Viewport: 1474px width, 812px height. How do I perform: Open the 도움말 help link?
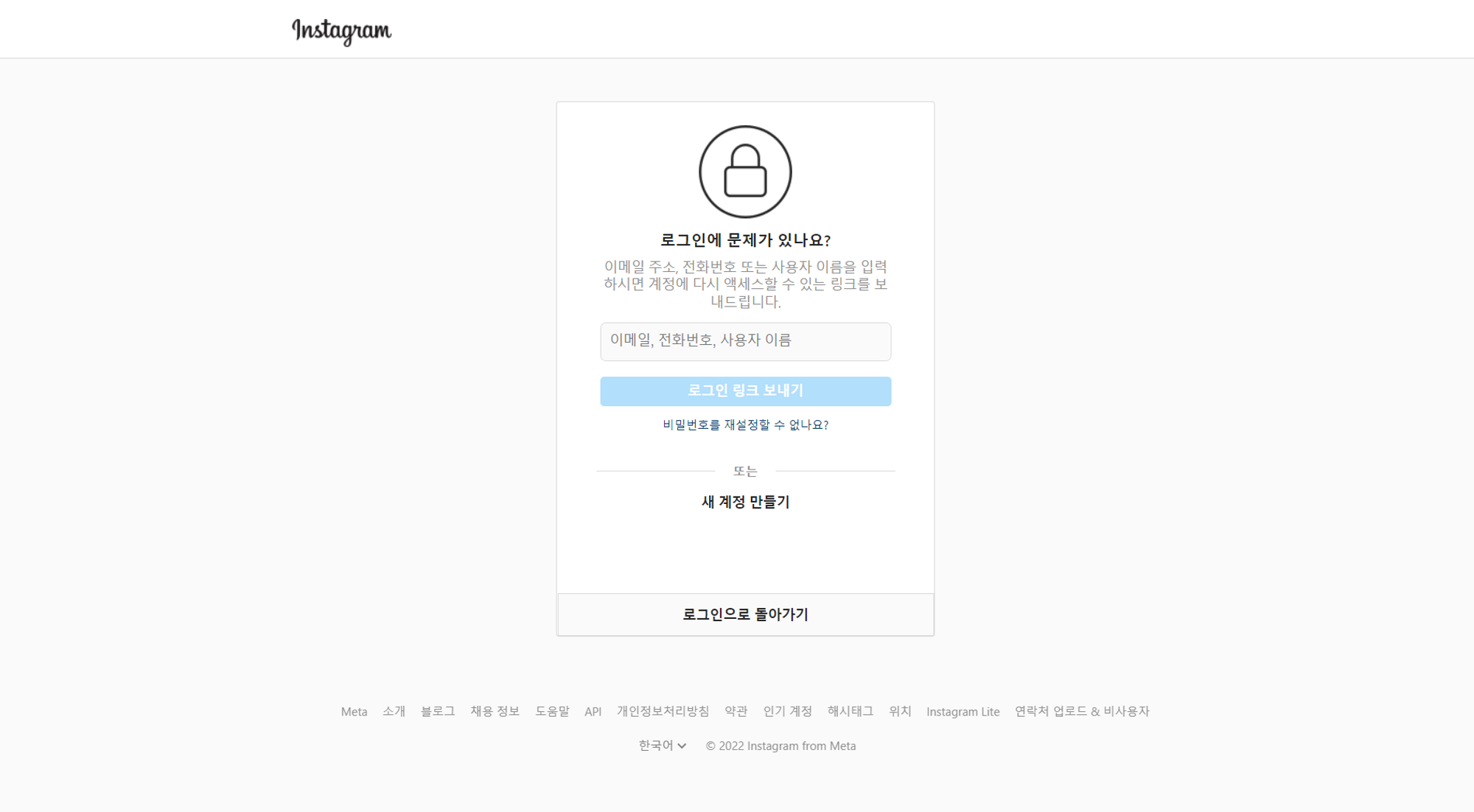(553, 711)
